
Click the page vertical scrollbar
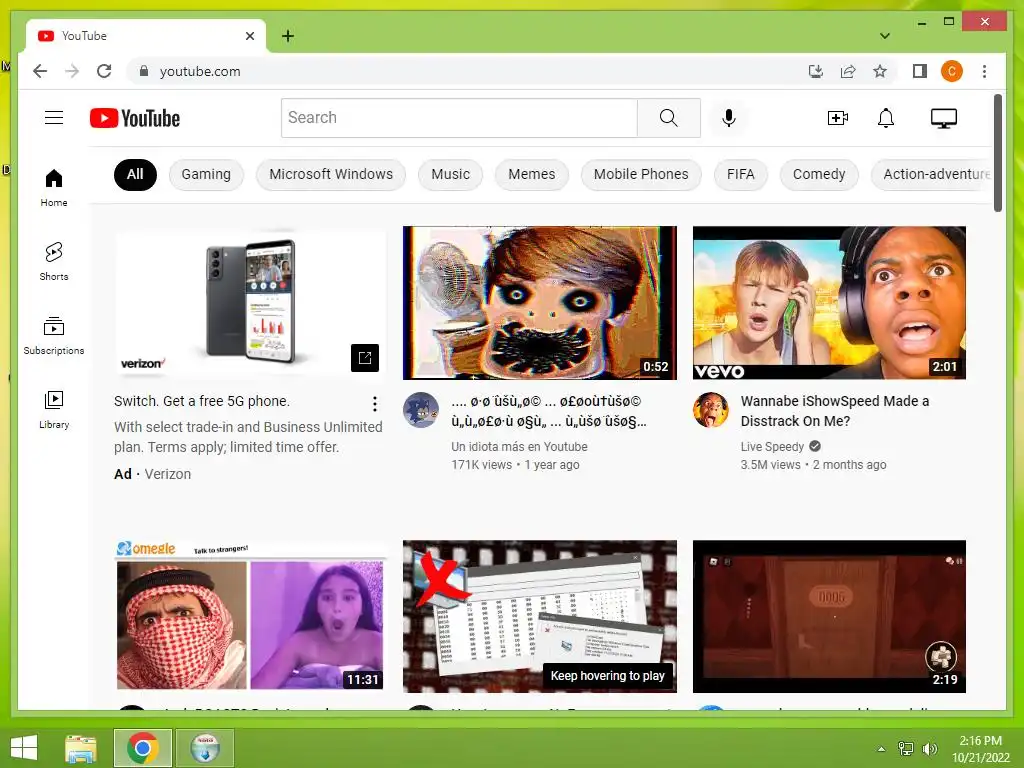click(998, 153)
